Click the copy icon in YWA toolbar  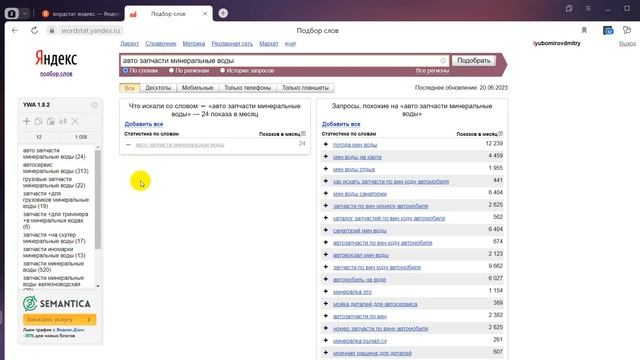coord(38,121)
